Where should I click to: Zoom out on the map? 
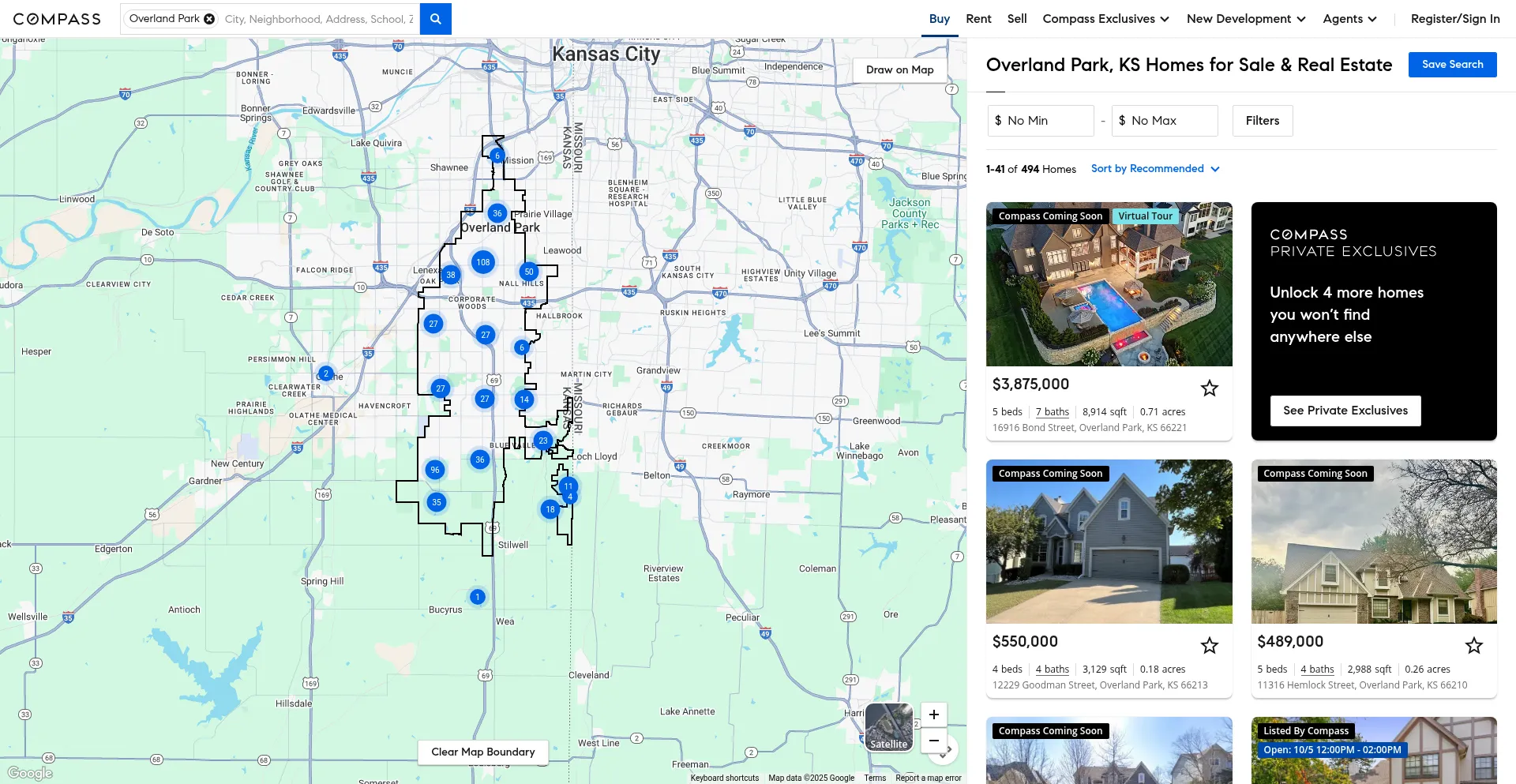pyautogui.click(x=933, y=741)
